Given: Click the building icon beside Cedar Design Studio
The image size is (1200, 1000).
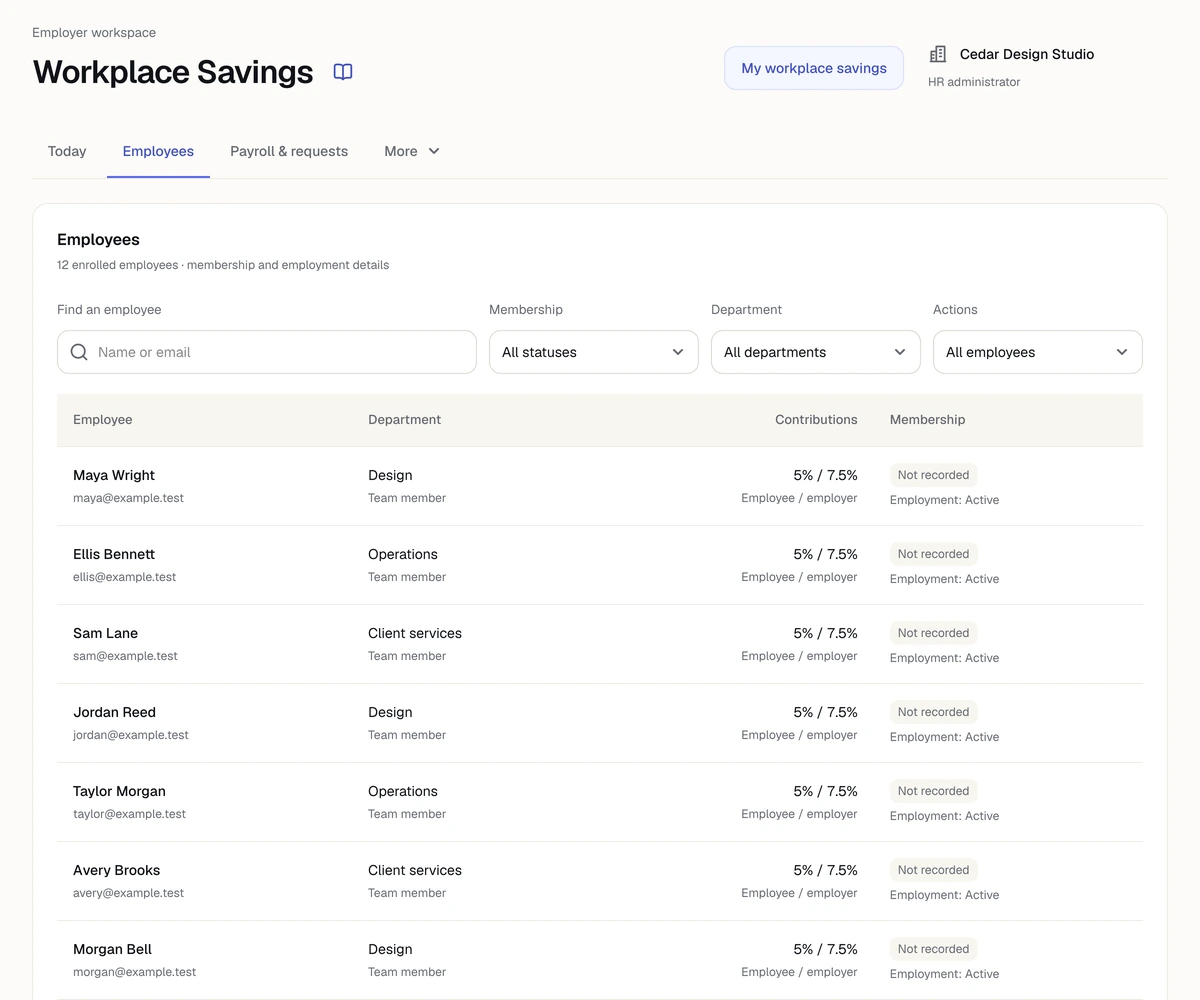Looking at the screenshot, I should tap(938, 54).
